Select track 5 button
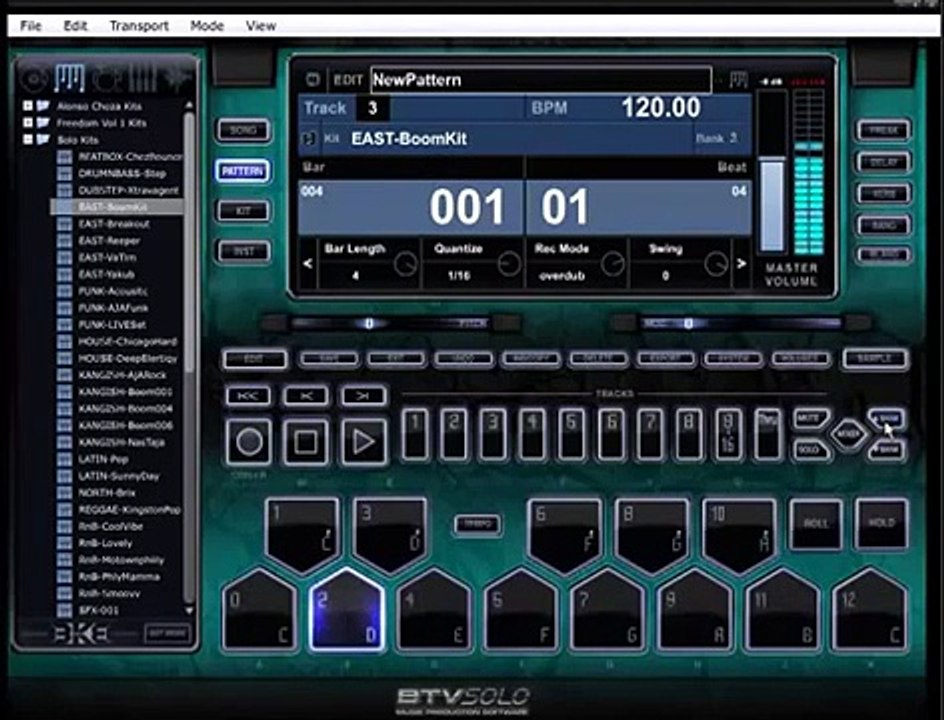Screen dimensions: 944x720 [x=571, y=435]
